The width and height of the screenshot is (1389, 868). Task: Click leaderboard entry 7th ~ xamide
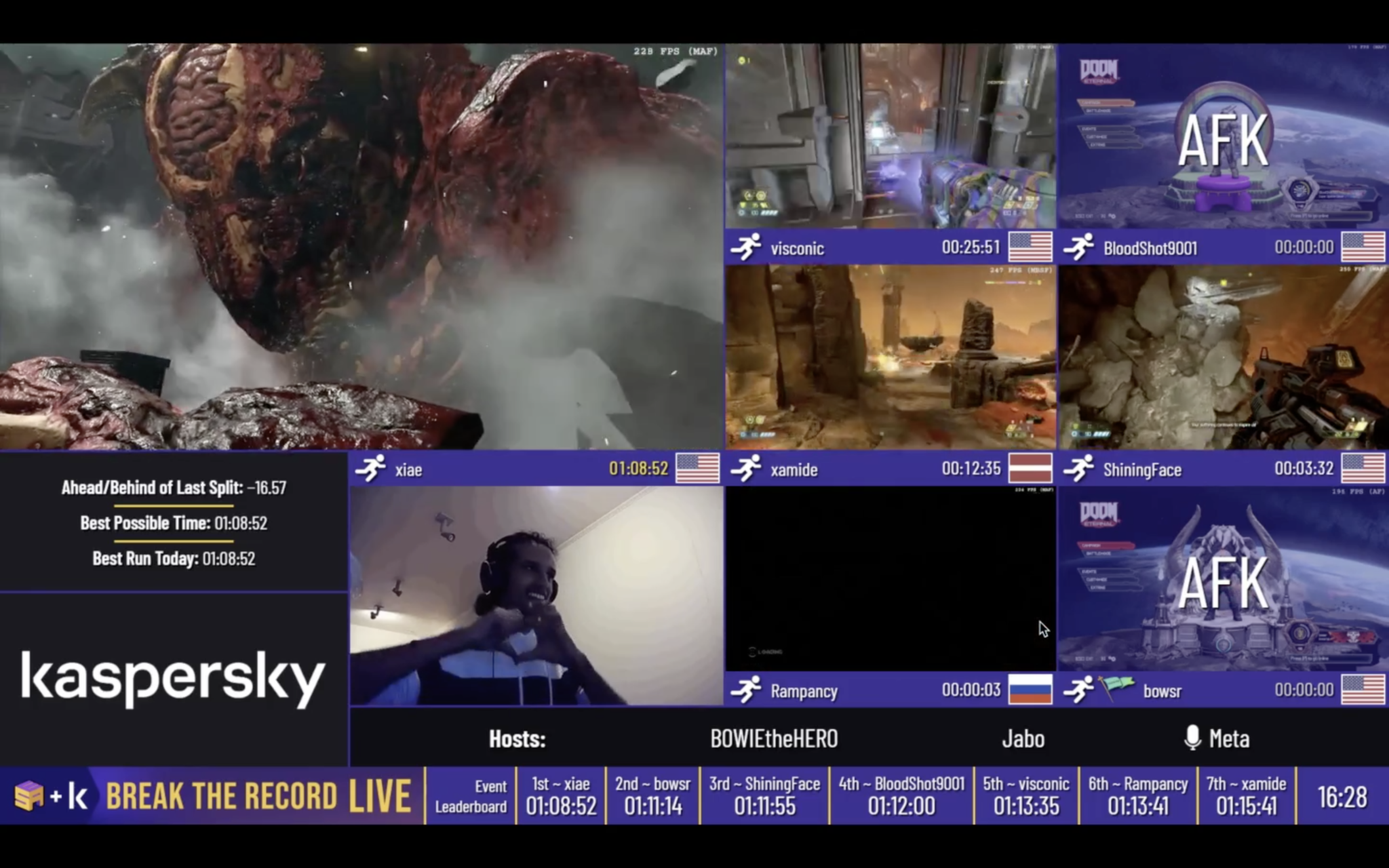coord(1246,795)
